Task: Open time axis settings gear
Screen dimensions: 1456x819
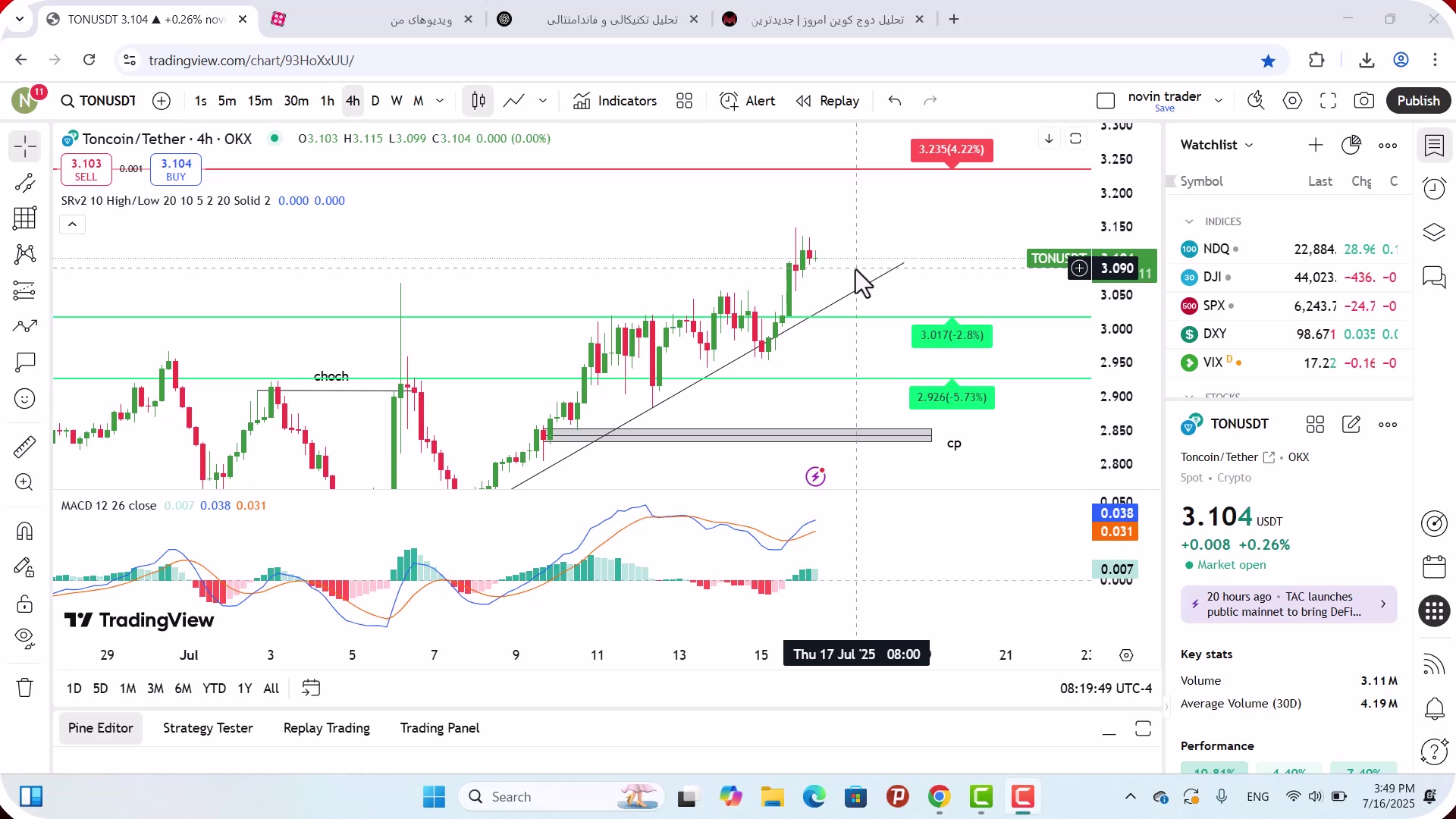Action: point(1126,655)
